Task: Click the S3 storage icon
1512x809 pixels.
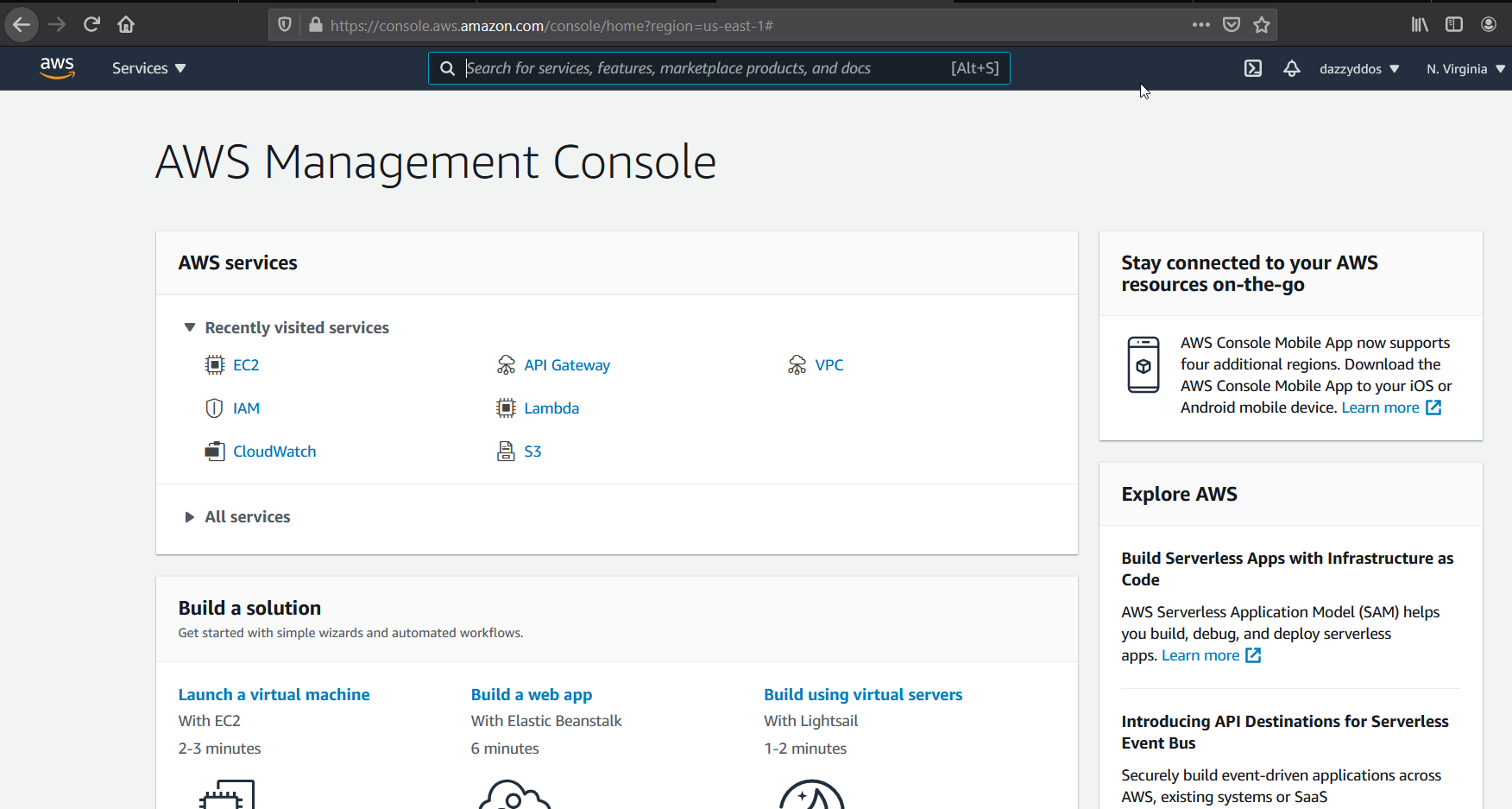Action: (506, 452)
